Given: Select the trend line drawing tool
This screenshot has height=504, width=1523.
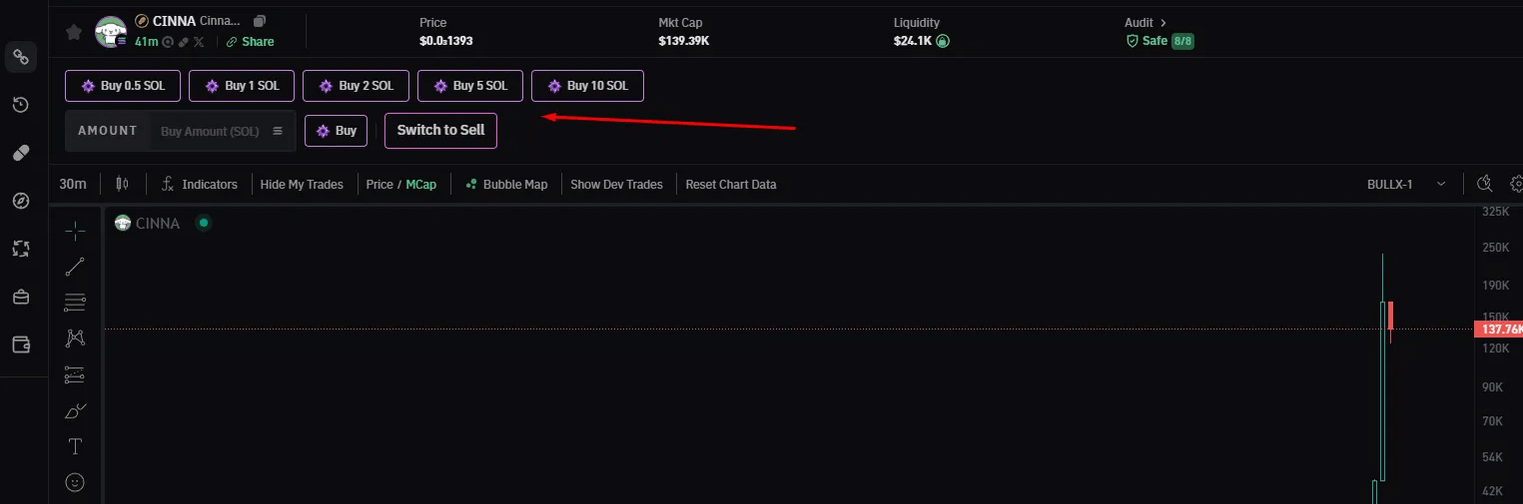Looking at the screenshot, I should (x=75, y=267).
